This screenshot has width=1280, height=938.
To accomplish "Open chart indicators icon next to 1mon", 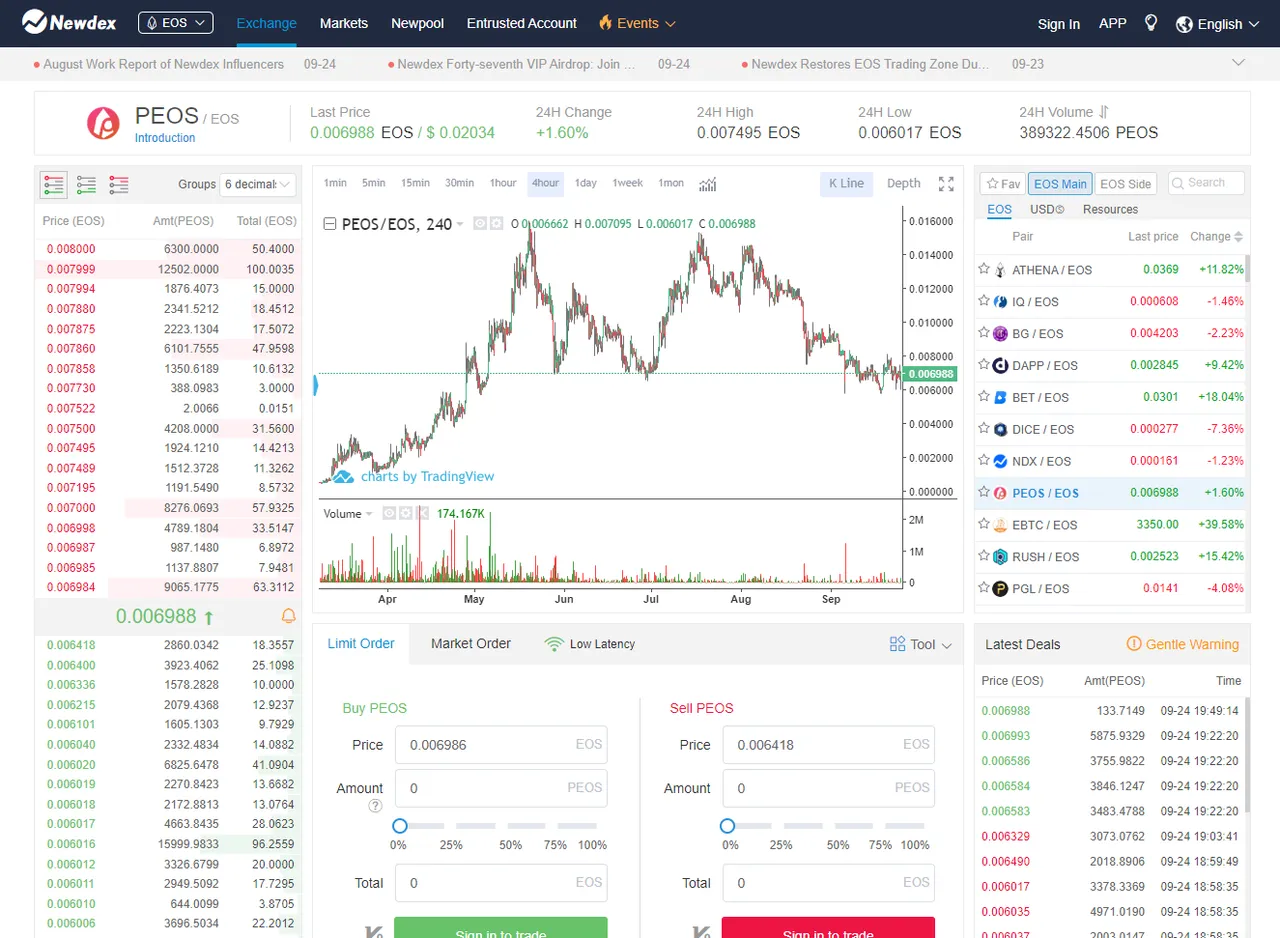I will (x=708, y=183).
